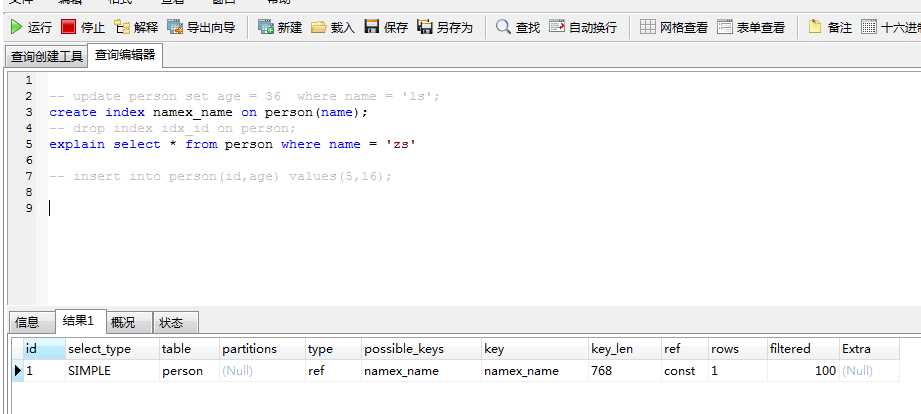Click the row indicator arrow of row 1

tap(18, 371)
